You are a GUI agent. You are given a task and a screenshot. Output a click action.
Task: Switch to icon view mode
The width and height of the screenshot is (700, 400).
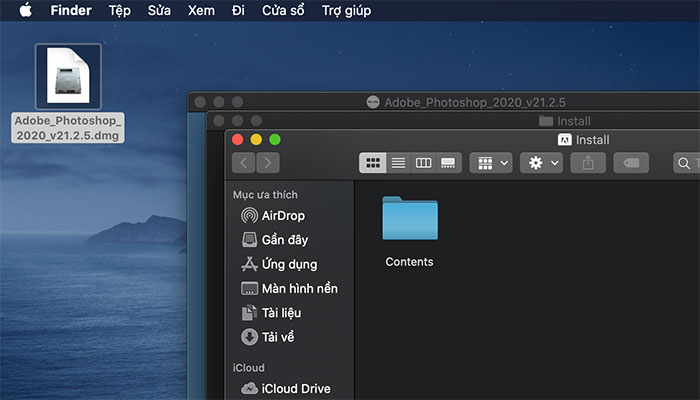(373, 162)
